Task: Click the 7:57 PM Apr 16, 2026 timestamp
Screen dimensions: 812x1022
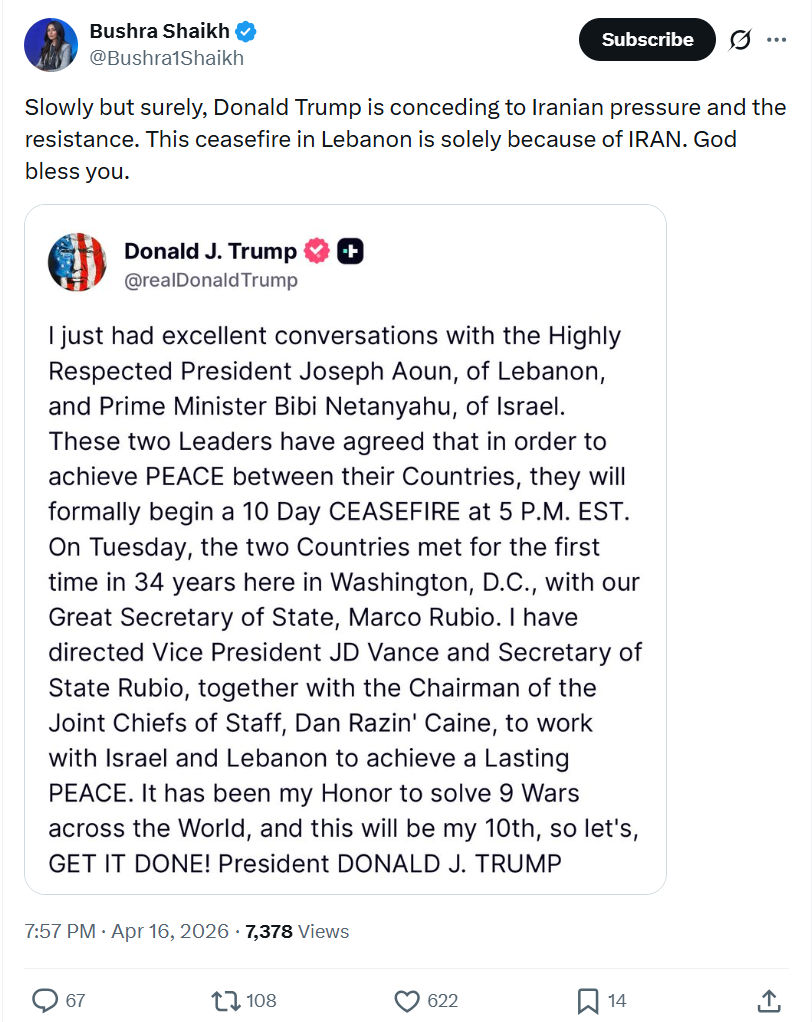Action: (x=126, y=931)
